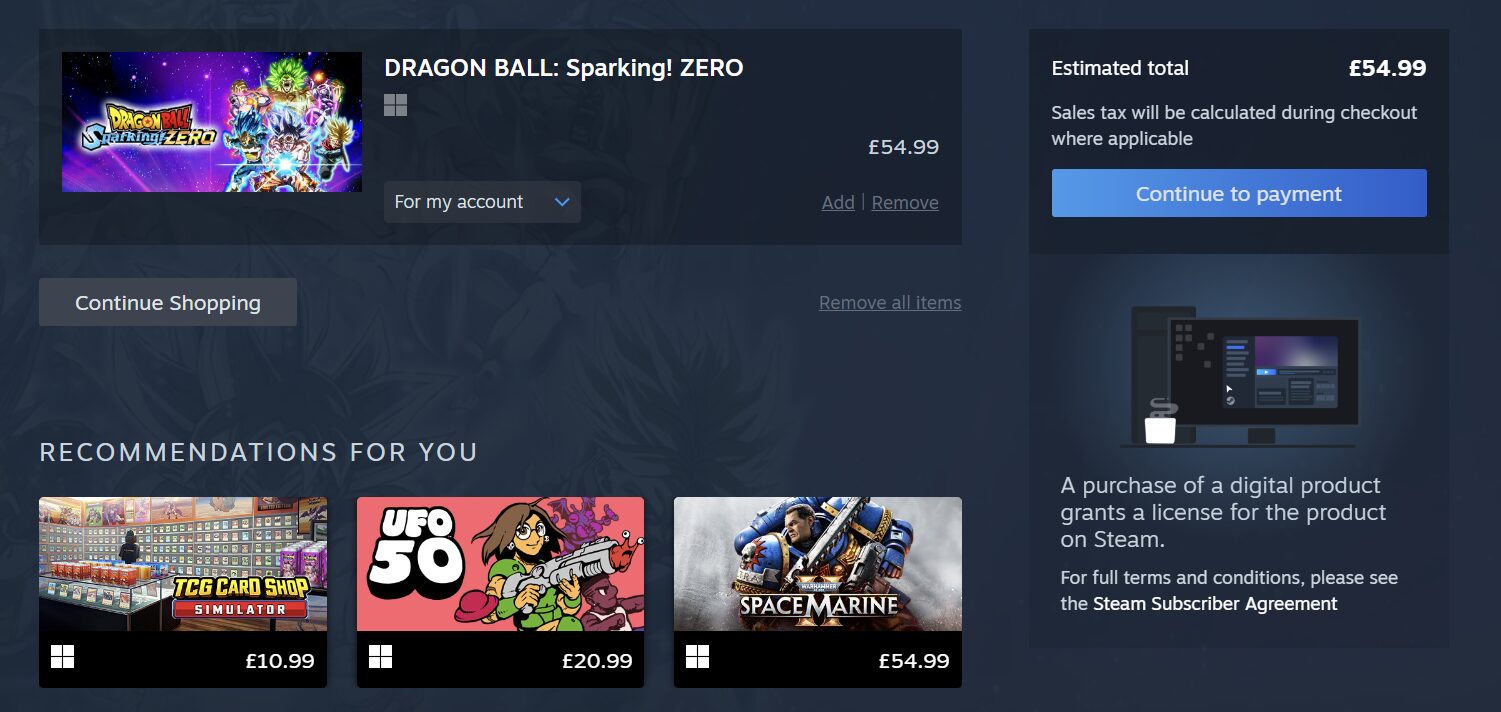Viewport: 1501px width, 712px height.
Task: Open the Space Marine recommendation thumbnail
Action: pyautogui.click(x=818, y=564)
